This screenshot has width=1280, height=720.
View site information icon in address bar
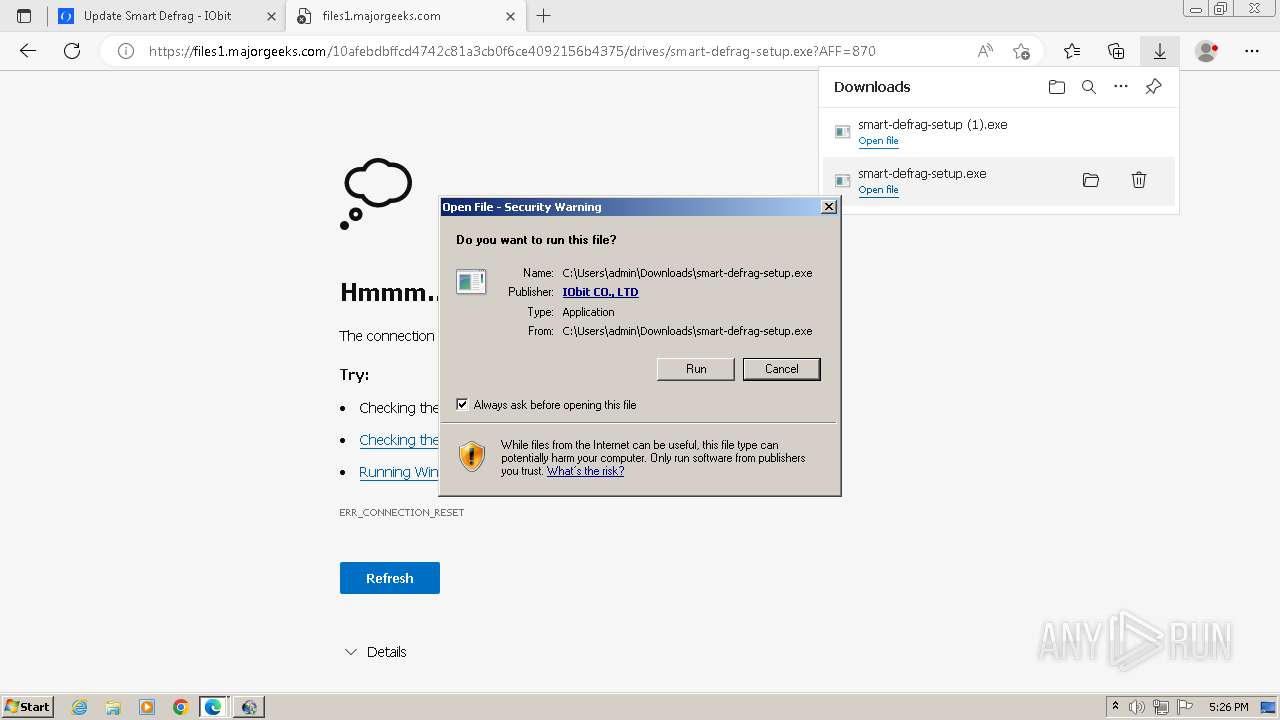126,51
